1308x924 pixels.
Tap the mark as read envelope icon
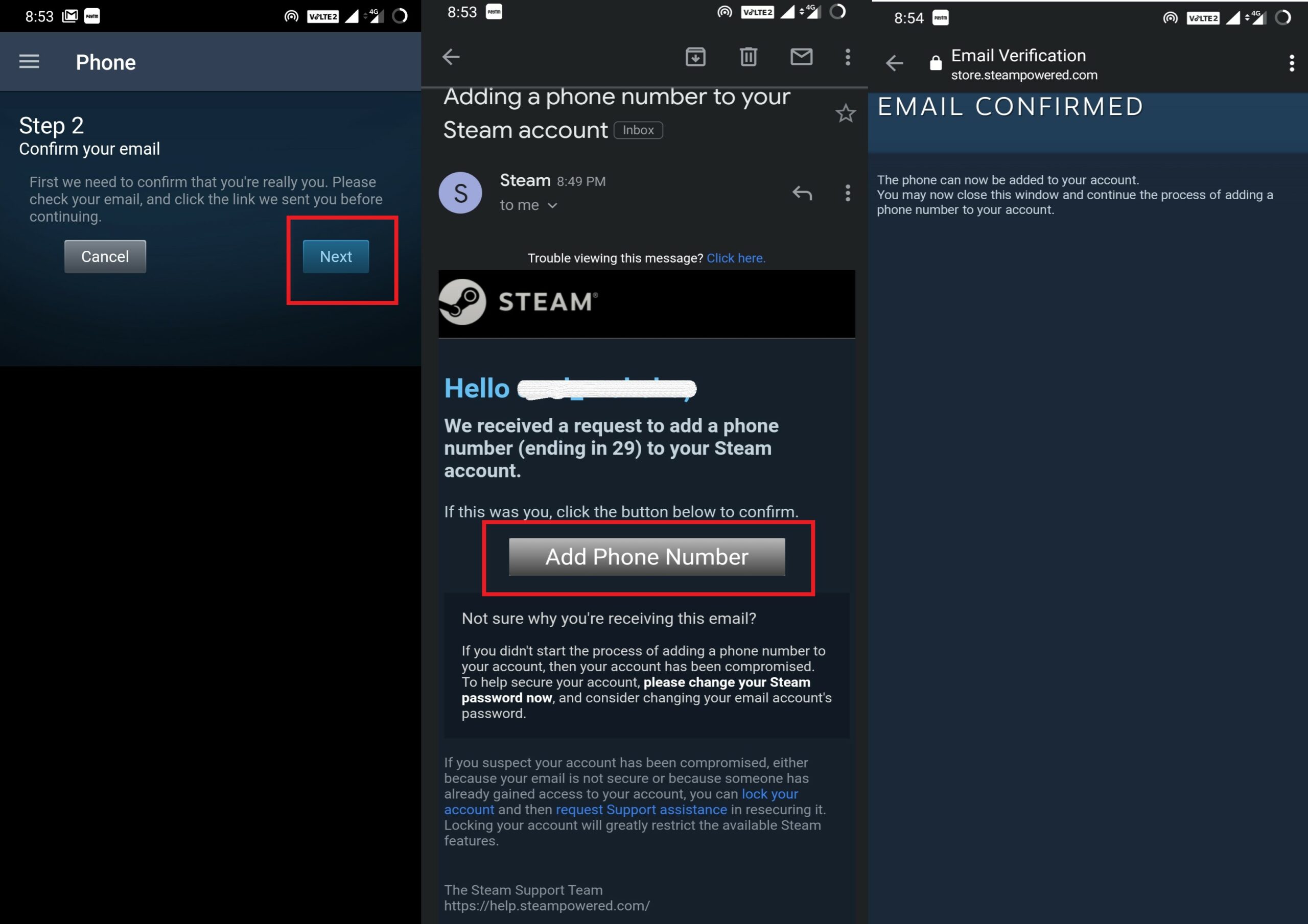[x=800, y=56]
